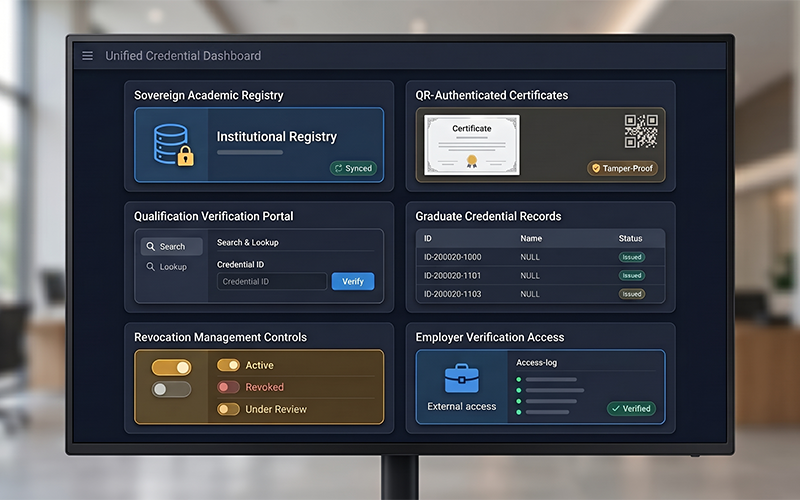This screenshot has height=500, width=800.
Task: Select the Lookup tab in portal sidebar
Action: (x=171, y=267)
